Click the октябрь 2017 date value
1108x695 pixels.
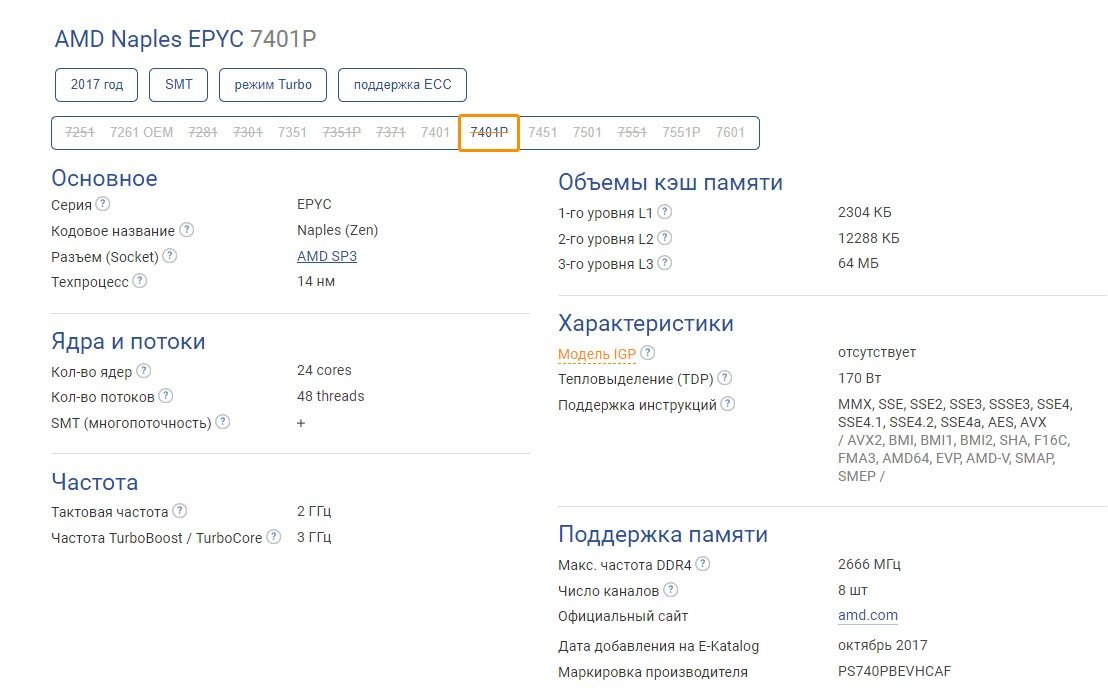point(883,645)
